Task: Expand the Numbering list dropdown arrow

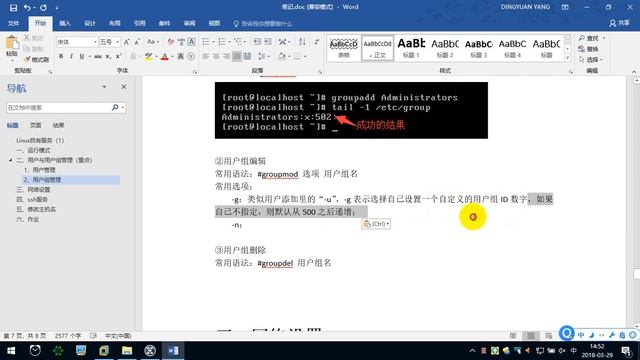Action: [229, 42]
